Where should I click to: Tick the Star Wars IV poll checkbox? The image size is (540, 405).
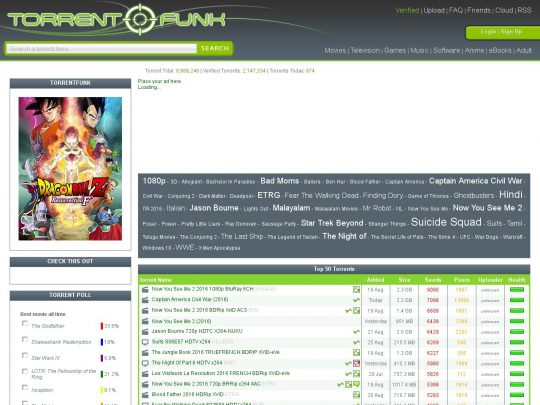25,355
